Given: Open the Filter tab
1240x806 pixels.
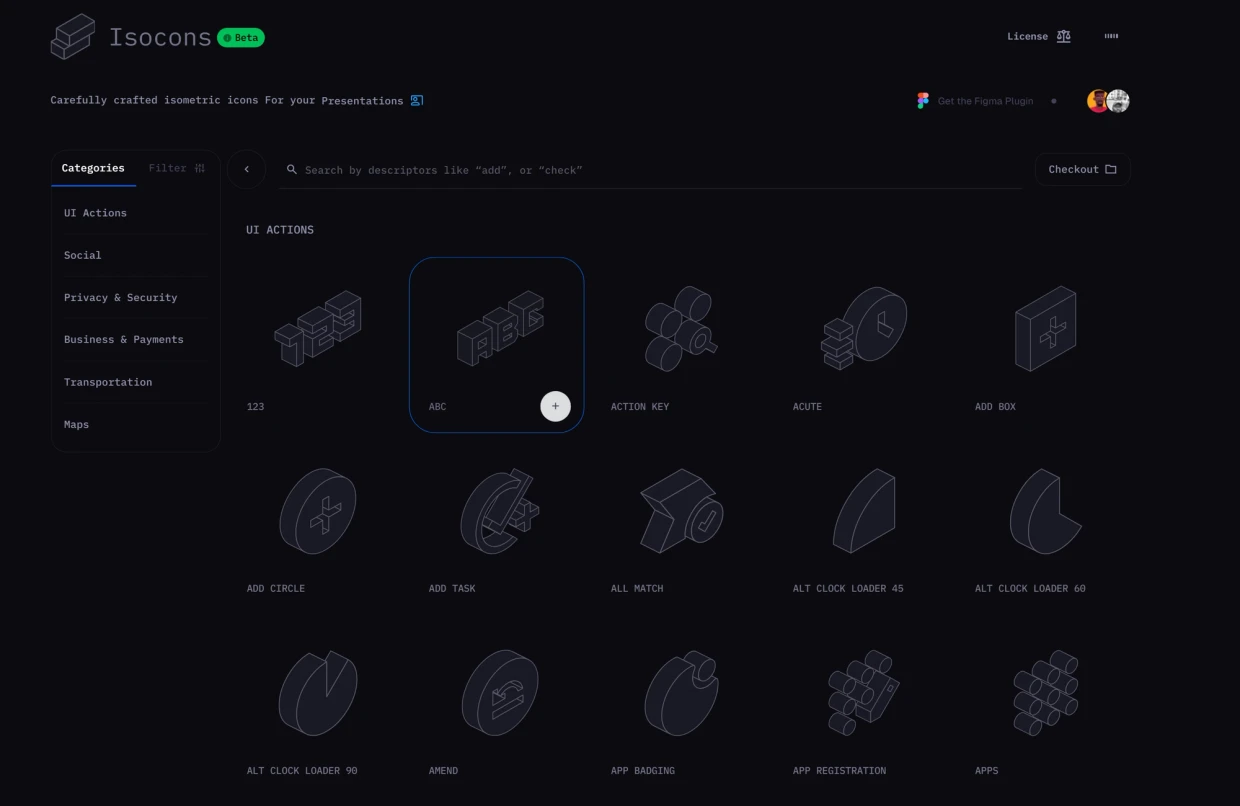Looking at the screenshot, I should 177,168.
